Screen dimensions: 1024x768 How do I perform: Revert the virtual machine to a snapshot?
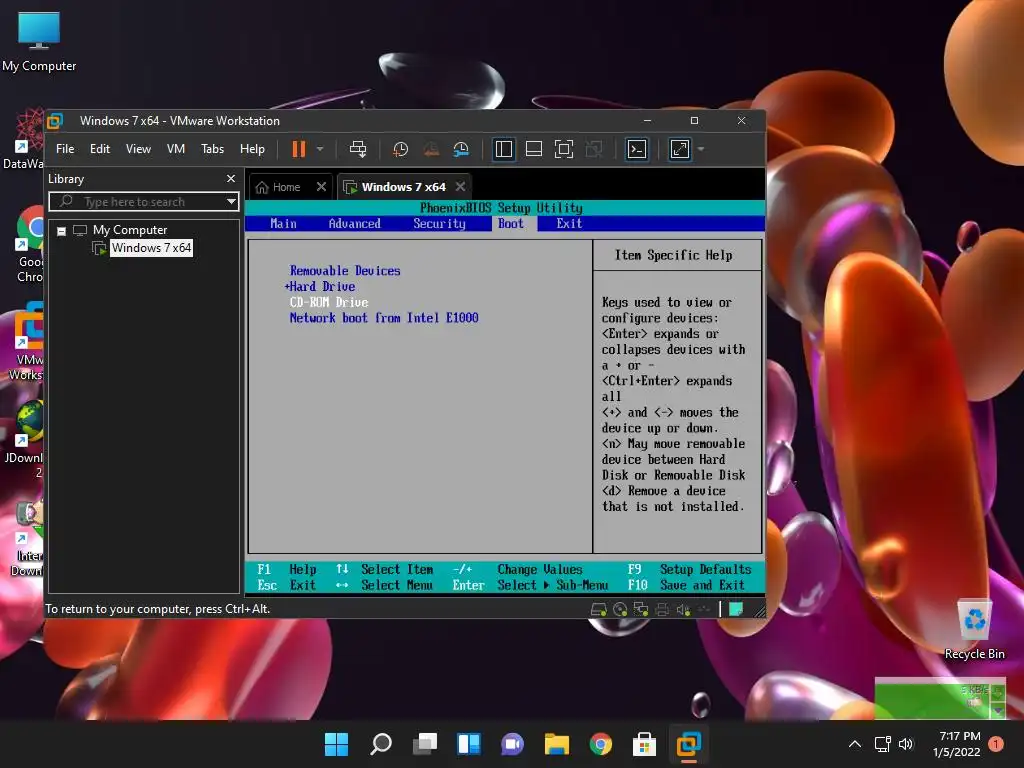(x=431, y=149)
